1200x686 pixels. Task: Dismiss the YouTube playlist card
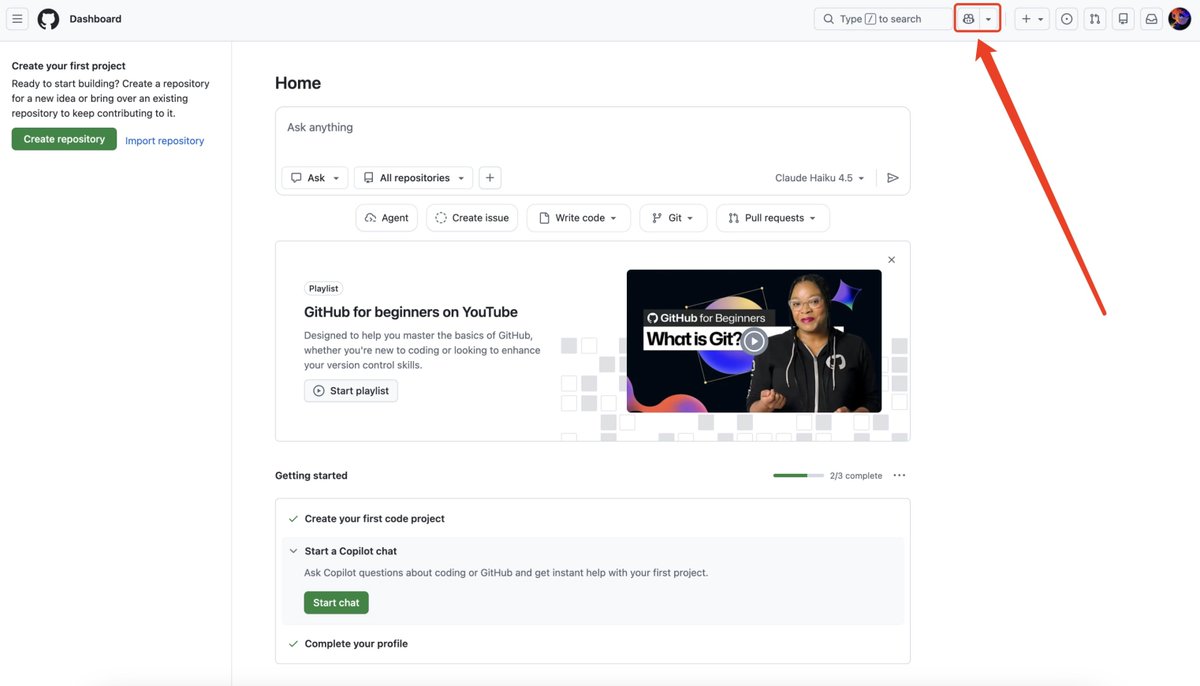[891, 260]
